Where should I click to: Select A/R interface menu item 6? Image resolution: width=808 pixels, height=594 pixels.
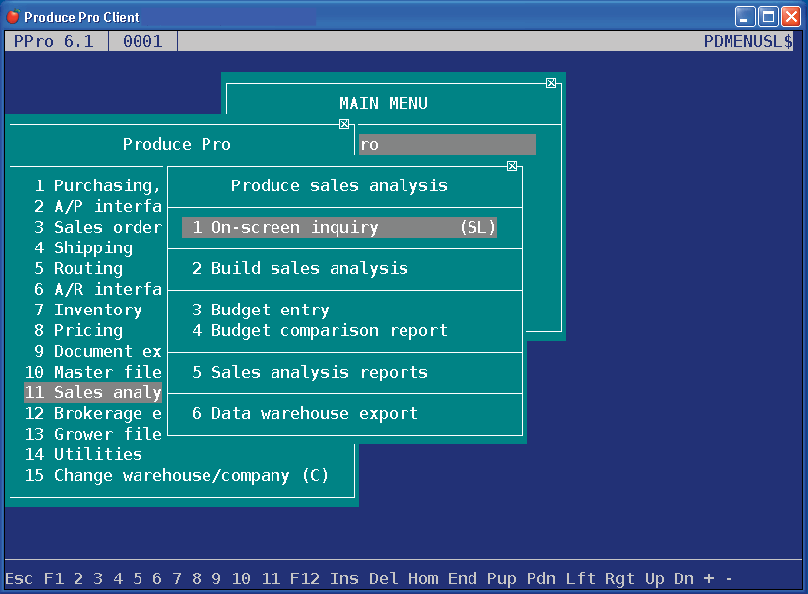[98, 289]
